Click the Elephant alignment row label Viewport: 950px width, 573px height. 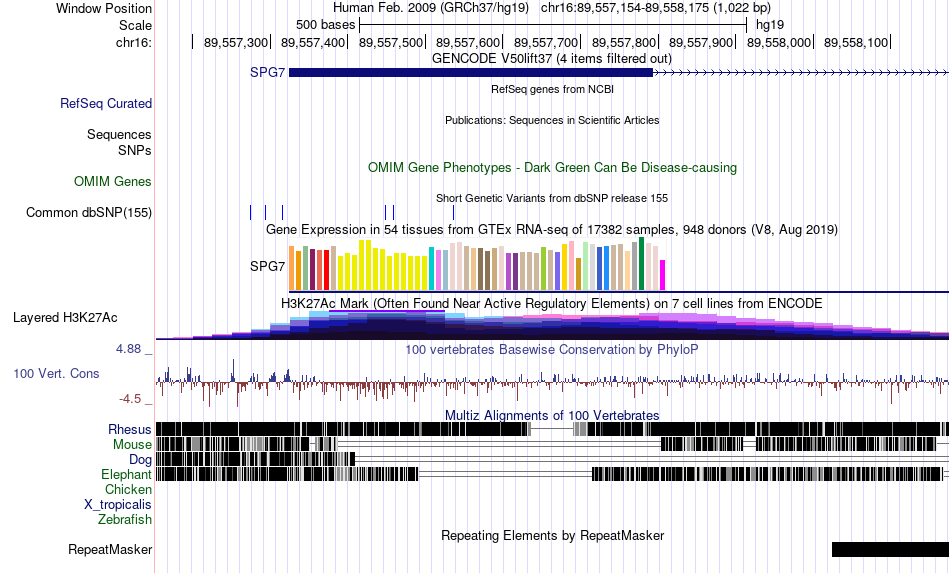[126, 474]
